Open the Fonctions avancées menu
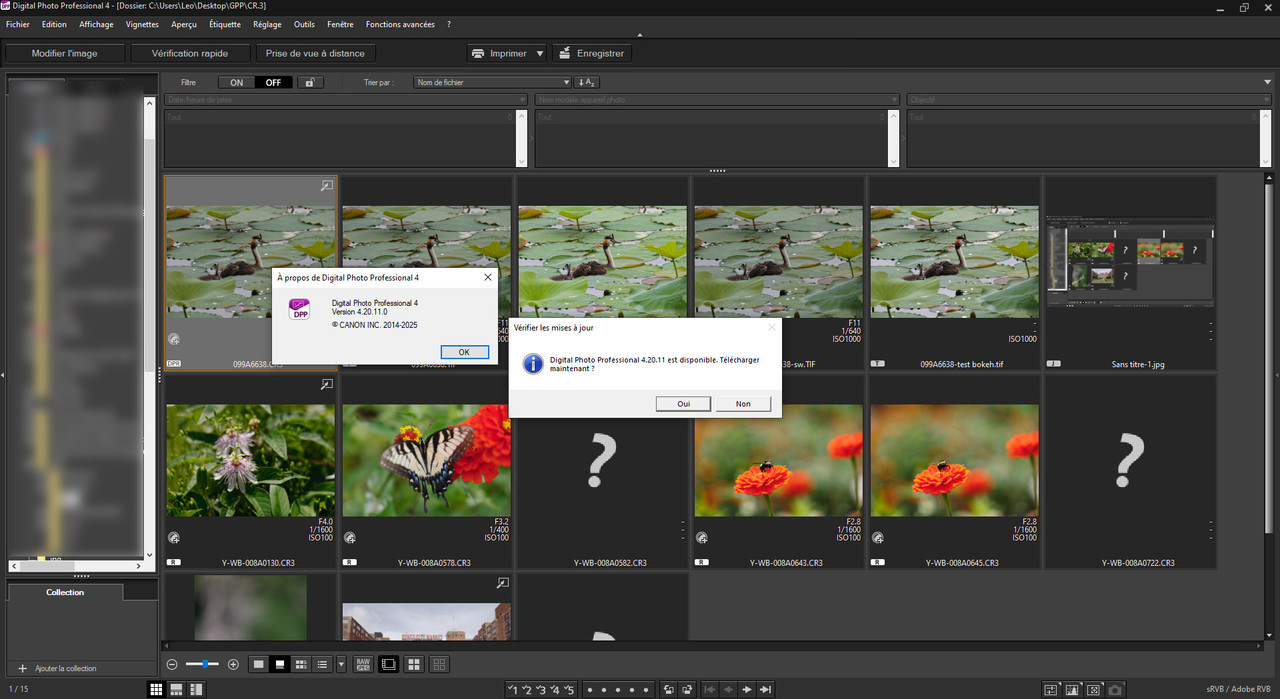1280x699 pixels. click(400, 24)
